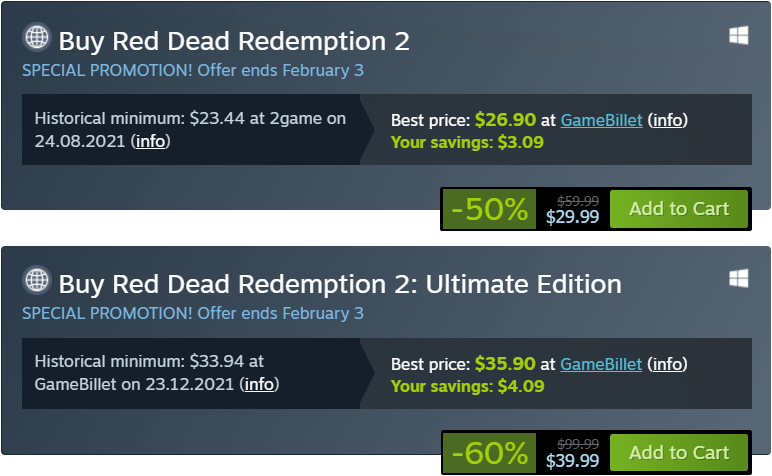The height and width of the screenshot is (476, 772).
Task: Add Red Dead Redemption 2 standard edition to cart
Action: click(679, 209)
